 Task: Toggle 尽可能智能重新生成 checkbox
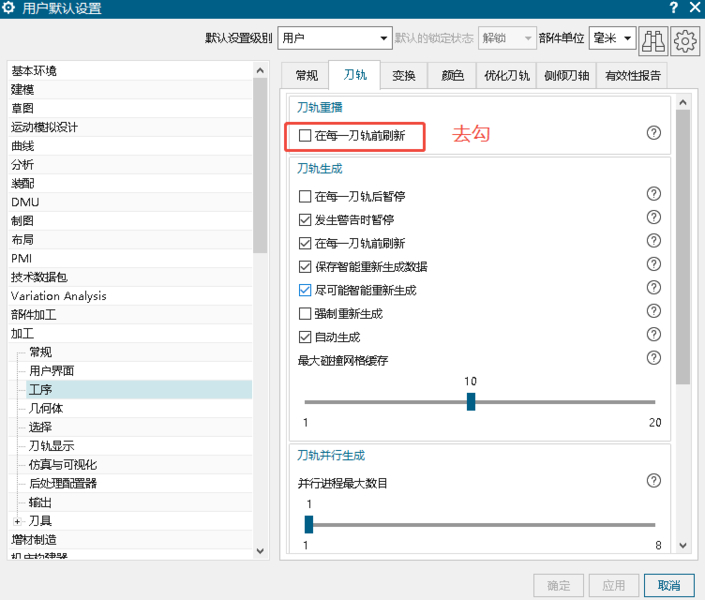click(x=305, y=290)
